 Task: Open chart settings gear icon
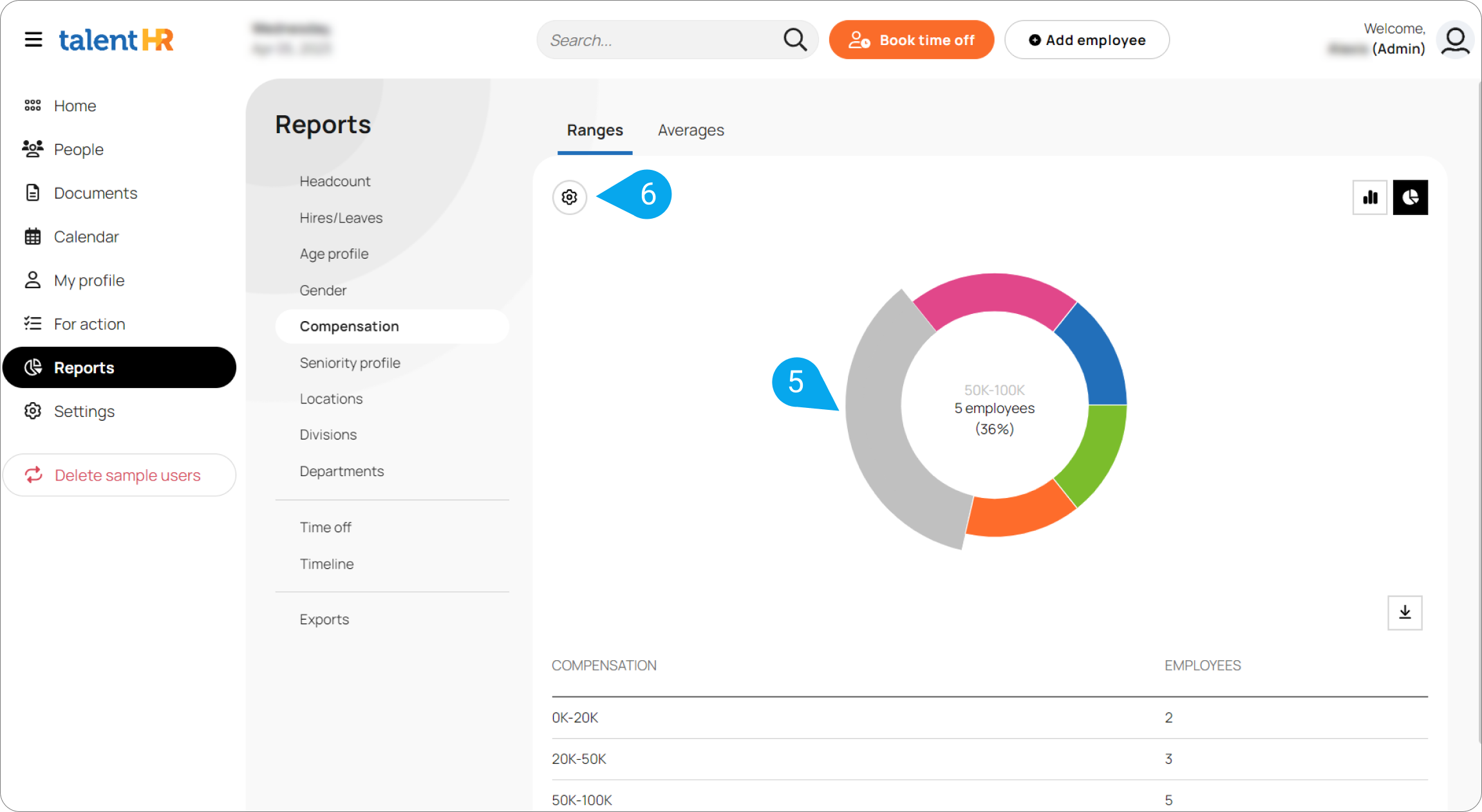[x=570, y=197]
